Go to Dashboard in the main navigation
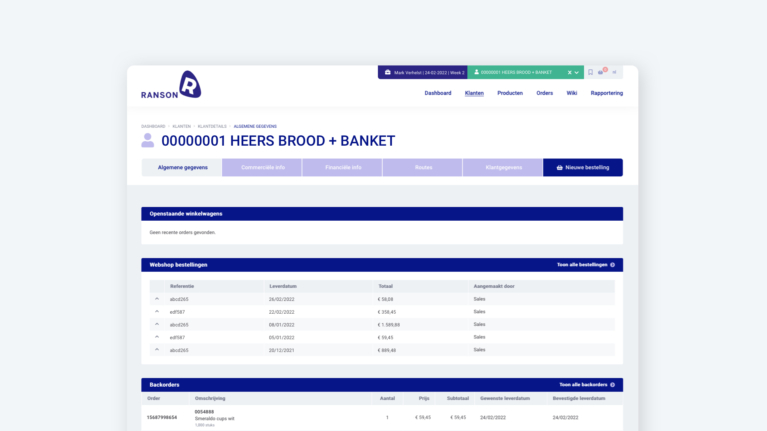This screenshot has height=431, width=767. (438, 93)
